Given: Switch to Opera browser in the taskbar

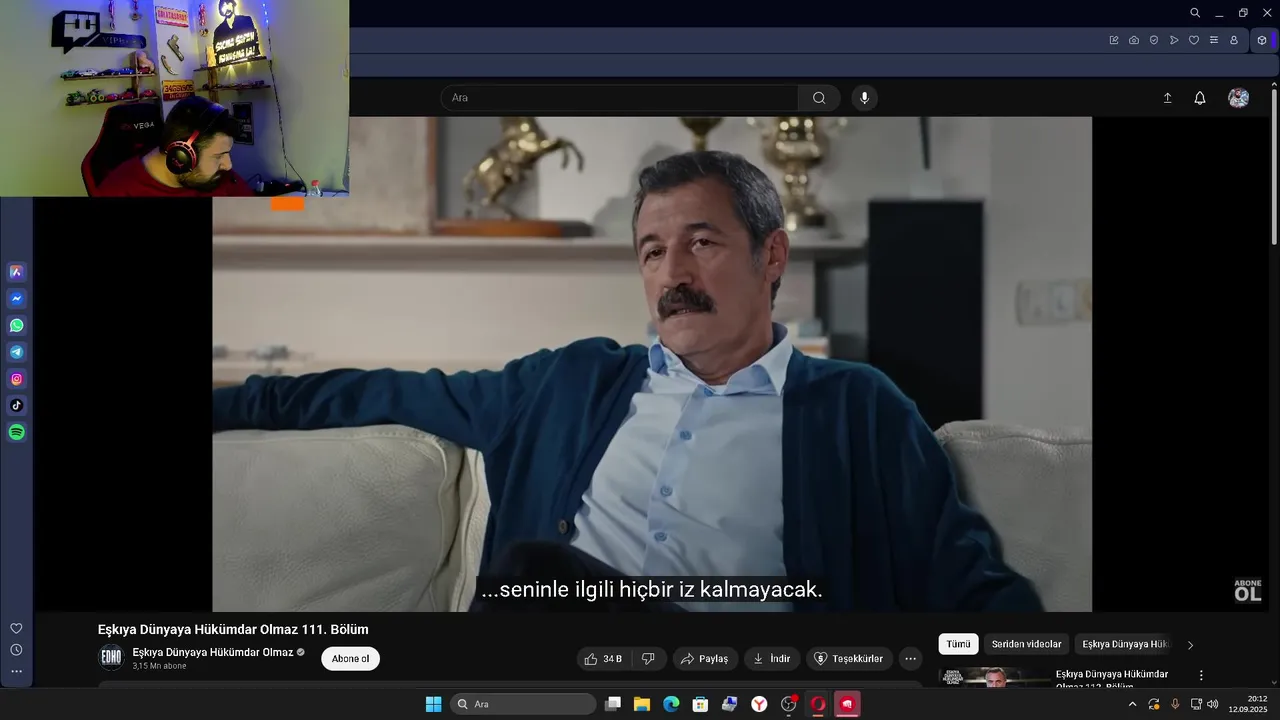Looking at the screenshot, I should [x=818, y=704].
